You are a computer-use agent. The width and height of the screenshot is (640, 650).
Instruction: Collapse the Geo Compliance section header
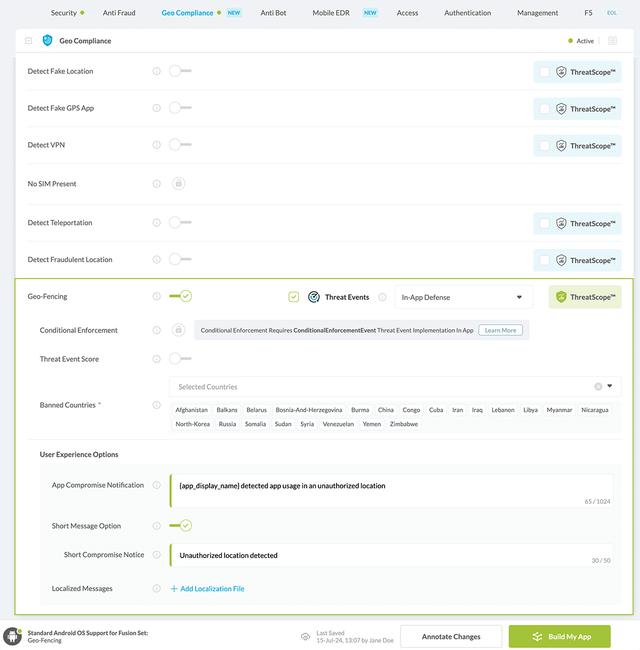(x=28, y=41)
